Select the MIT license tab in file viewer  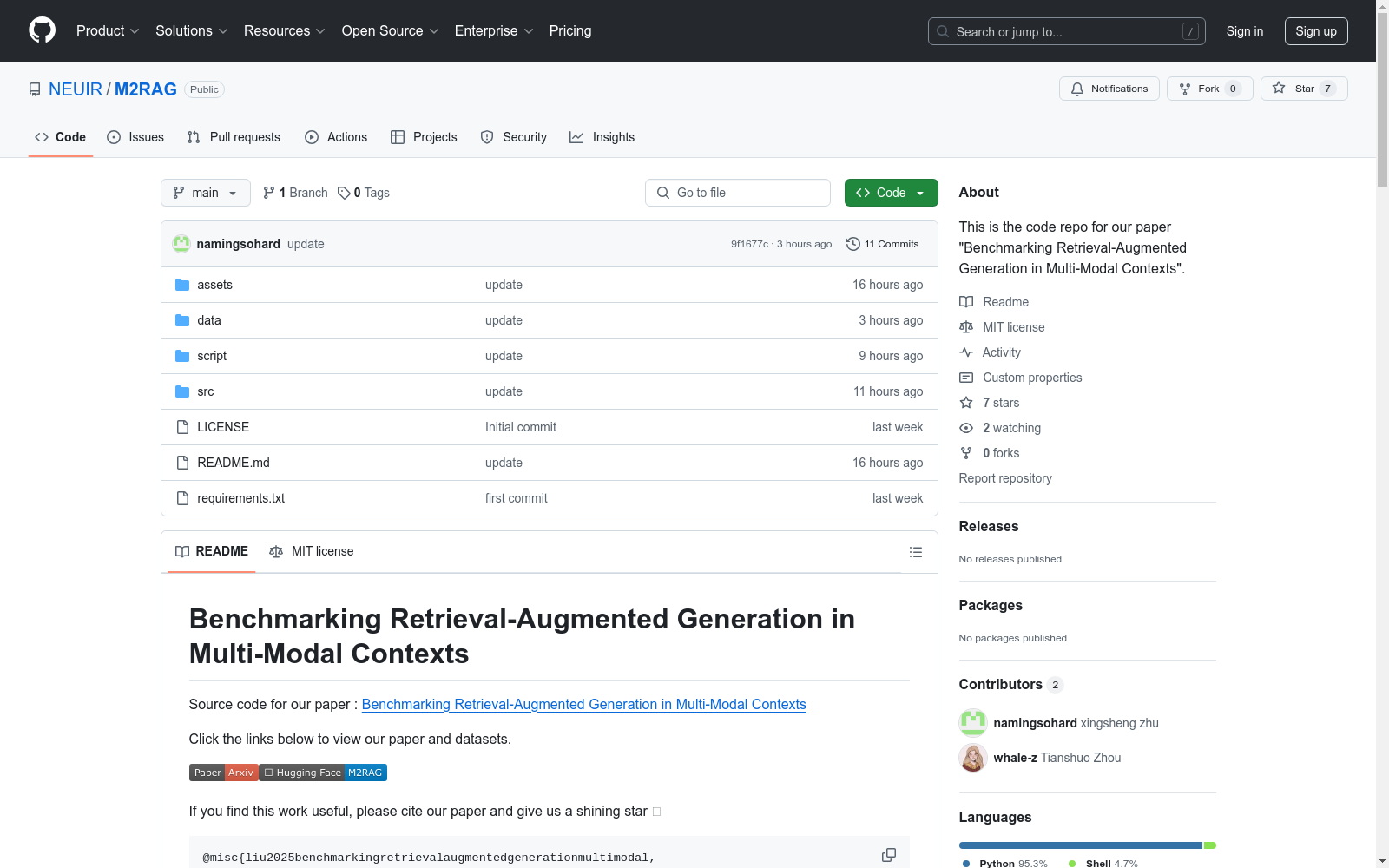312,551
